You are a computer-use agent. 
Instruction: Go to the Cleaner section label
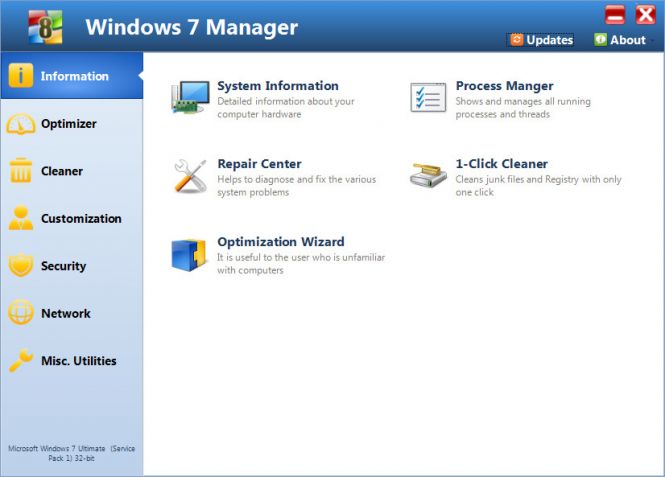pos(62,171)
